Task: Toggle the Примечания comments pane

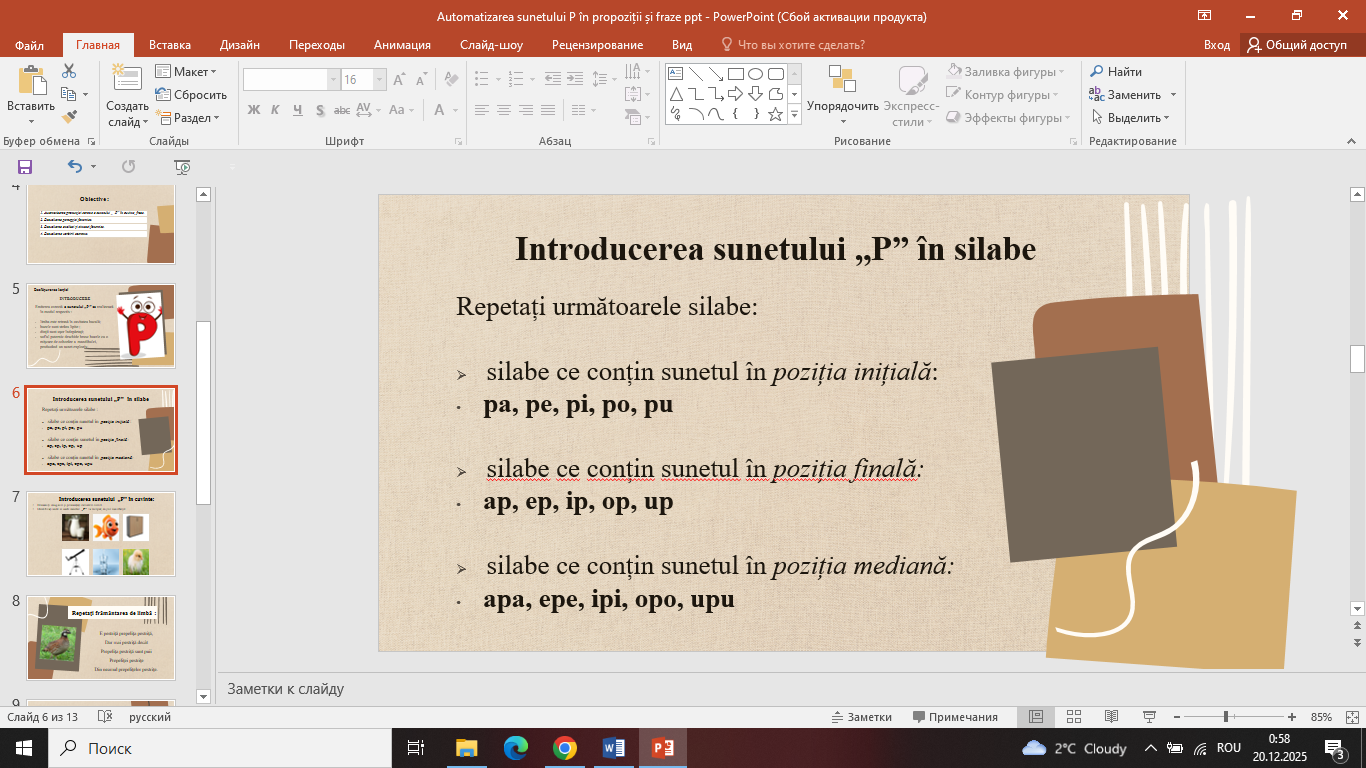Action: [x=956, y=717]
